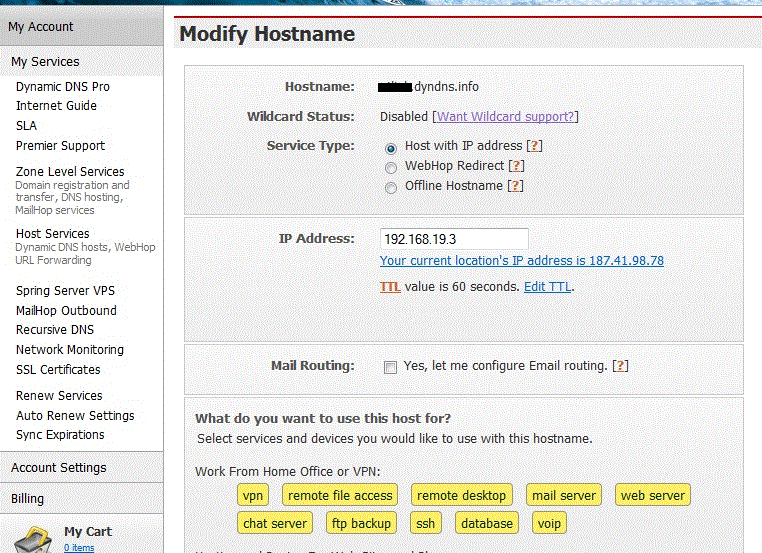The image size is (762, 553).
Task: Click the IP Address input field
Action: 454,239
